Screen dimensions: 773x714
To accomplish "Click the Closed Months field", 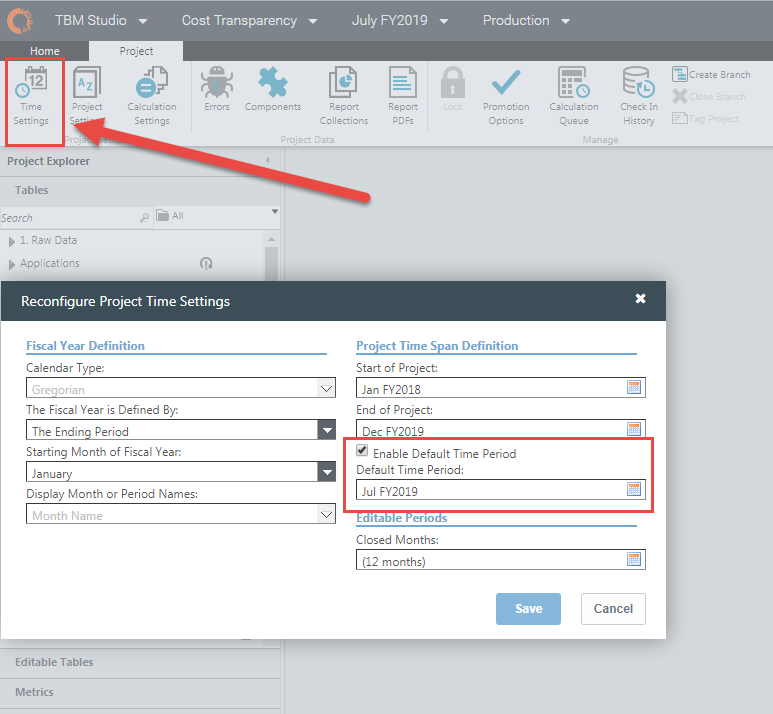I will [x=500, y=560].
